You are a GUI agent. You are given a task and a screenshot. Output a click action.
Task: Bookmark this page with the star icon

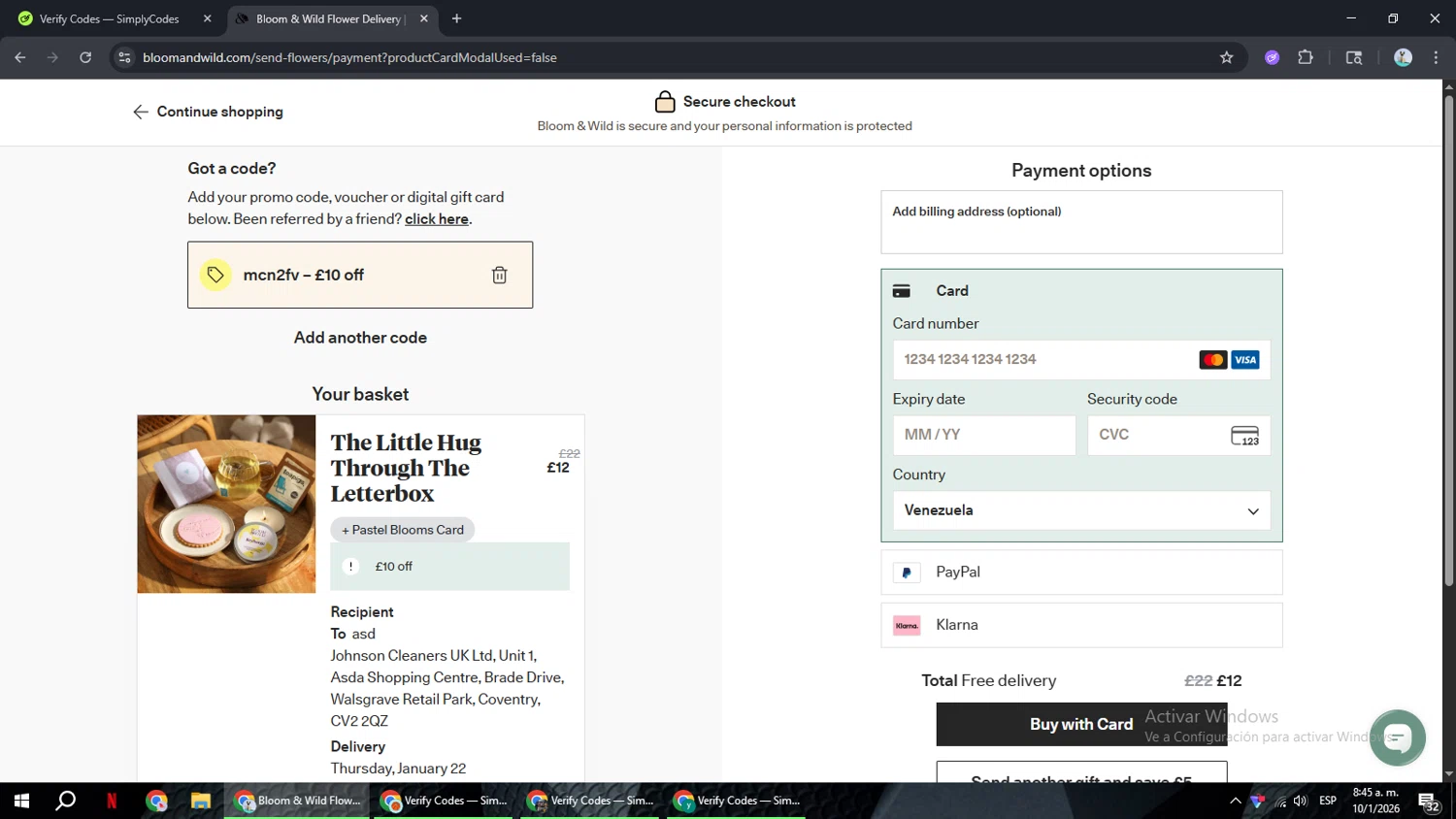[1226, 58]
